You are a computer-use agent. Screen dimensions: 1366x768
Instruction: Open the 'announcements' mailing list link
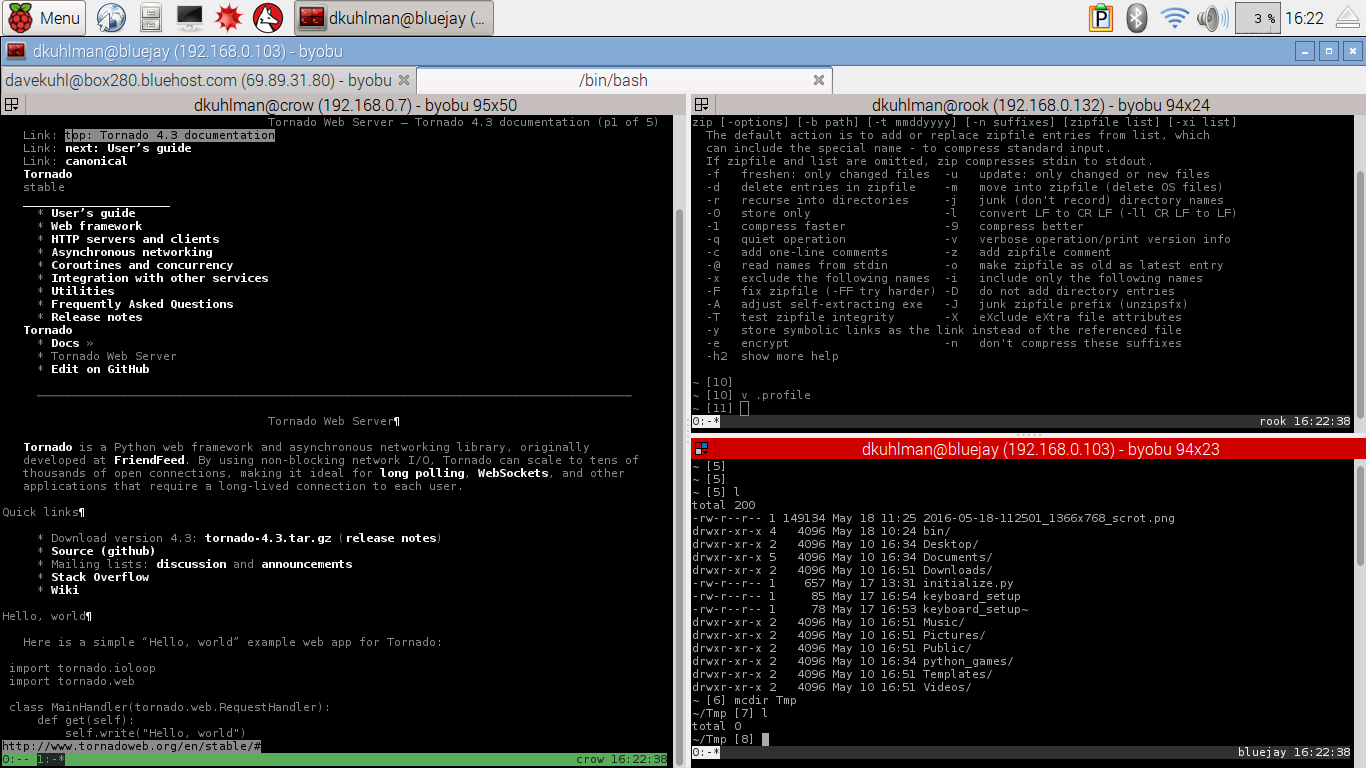pos(307,564)
